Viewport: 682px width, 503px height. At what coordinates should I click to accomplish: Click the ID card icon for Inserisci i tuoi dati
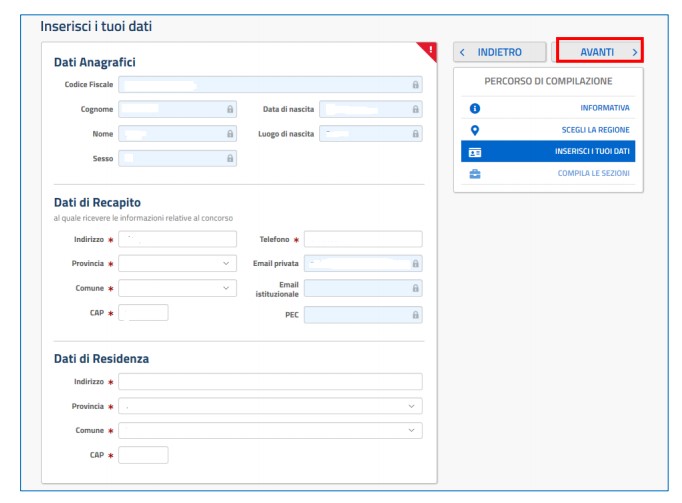click(475, 152)
